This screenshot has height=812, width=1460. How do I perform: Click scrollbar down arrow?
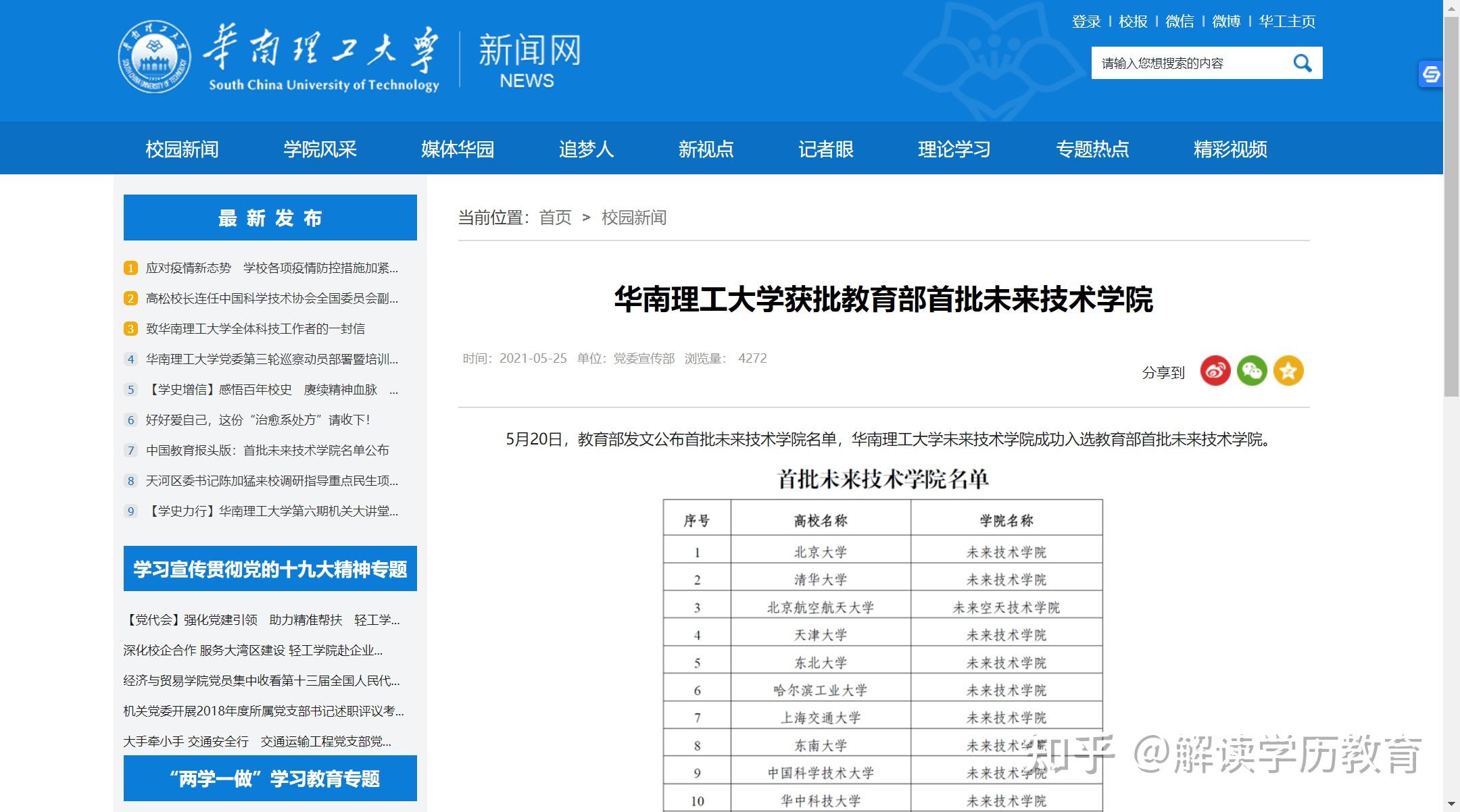(x=1451, y=805)
